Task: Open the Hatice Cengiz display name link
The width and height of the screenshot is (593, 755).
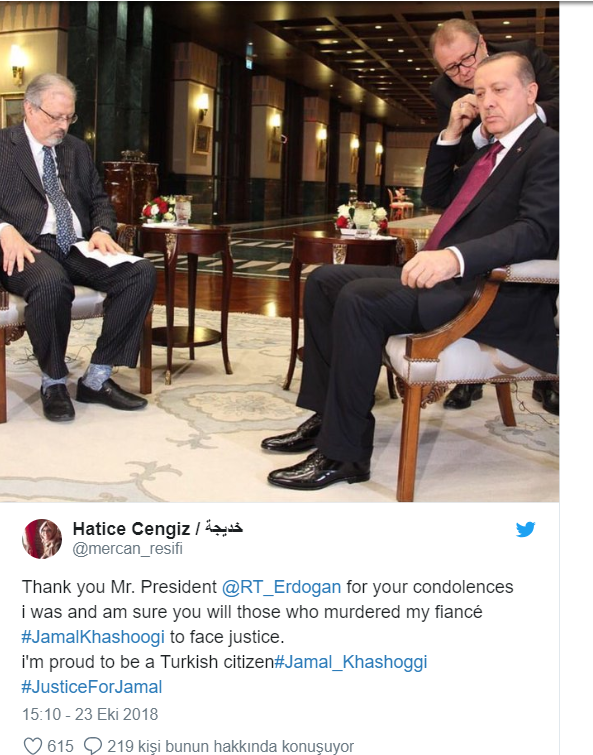Action: point(131,529)
